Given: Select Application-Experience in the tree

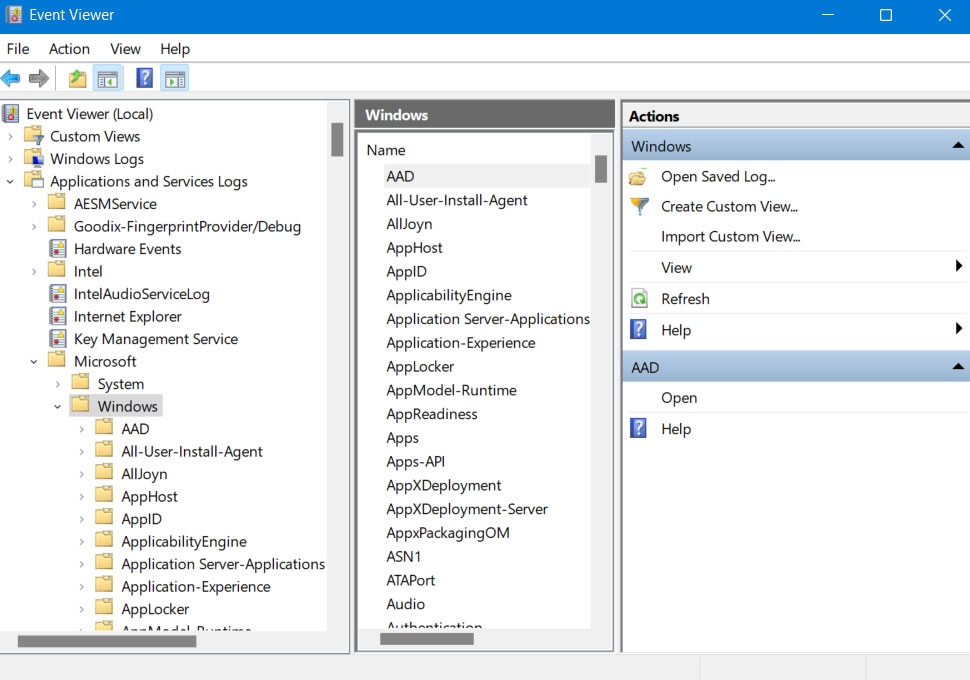Looking at the screenshot, I should (195, 587).
